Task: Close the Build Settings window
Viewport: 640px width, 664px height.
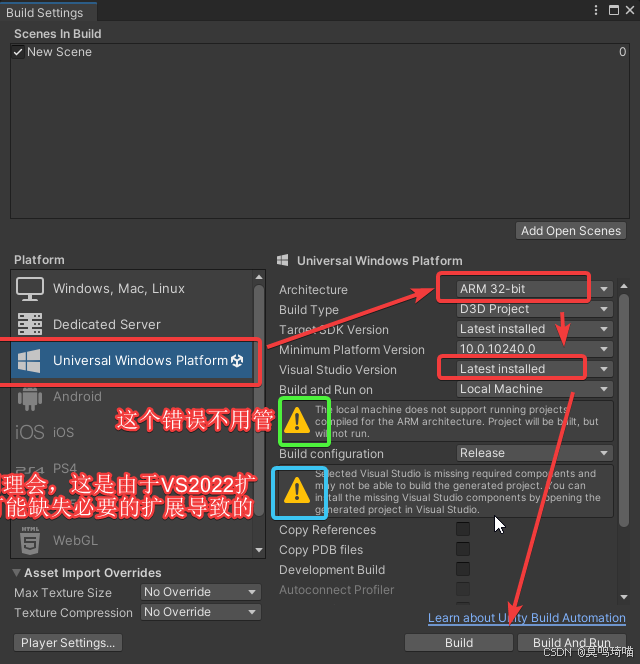Action: 630,10
